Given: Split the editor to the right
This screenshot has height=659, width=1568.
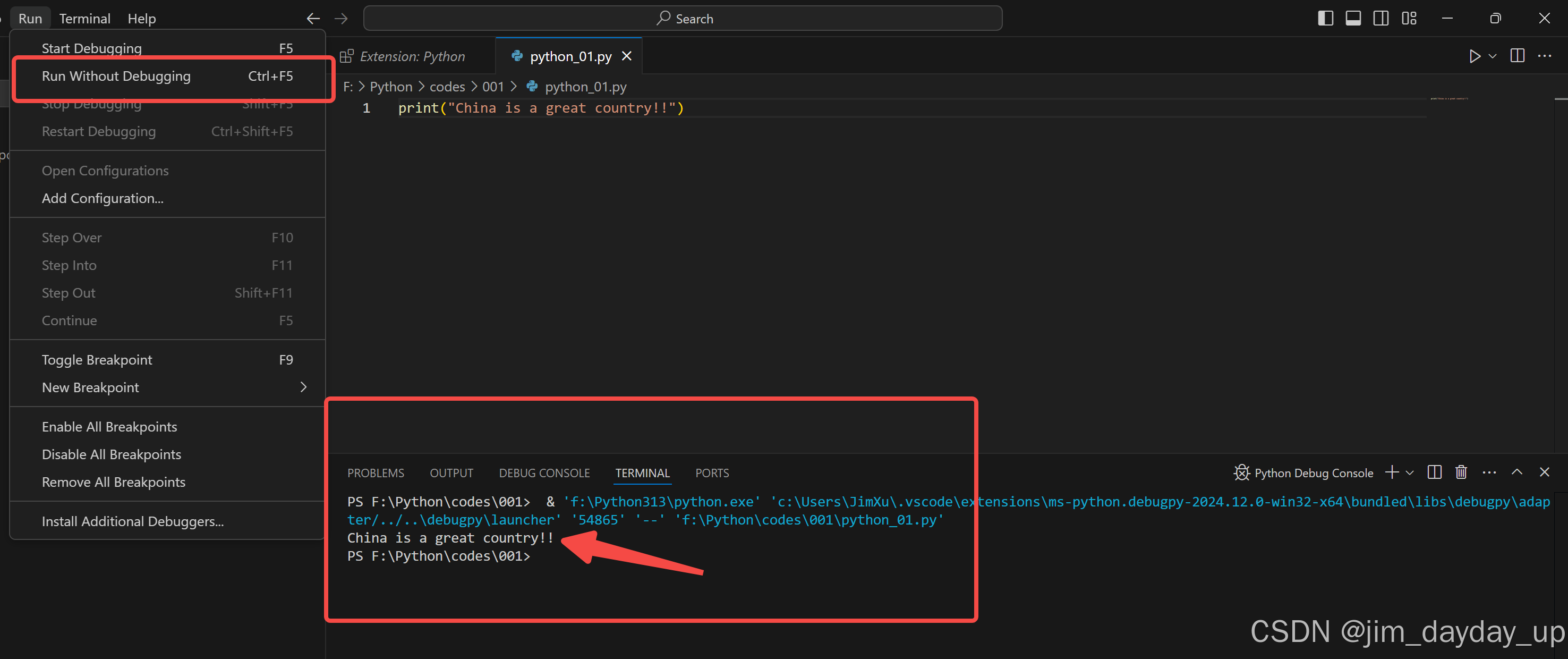Looking at the screenshot, I should point(1518,56).
